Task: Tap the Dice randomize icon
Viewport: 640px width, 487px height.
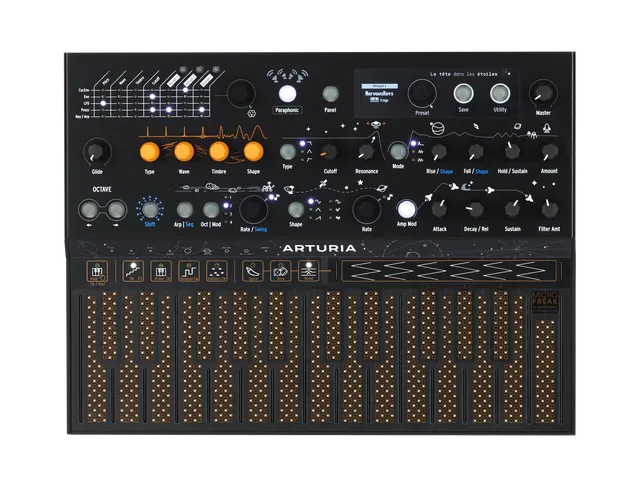Action: (x=281, y=271)
